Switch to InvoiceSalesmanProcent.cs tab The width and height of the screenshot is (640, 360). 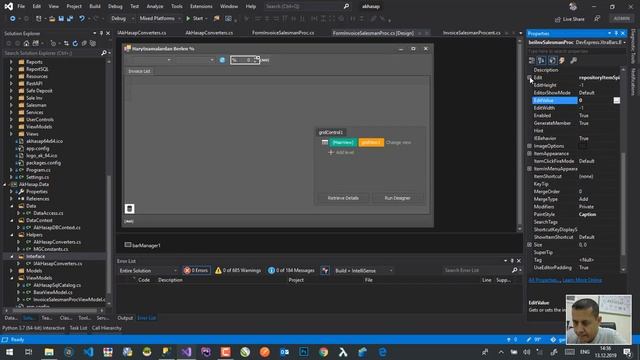click(471, 33)
